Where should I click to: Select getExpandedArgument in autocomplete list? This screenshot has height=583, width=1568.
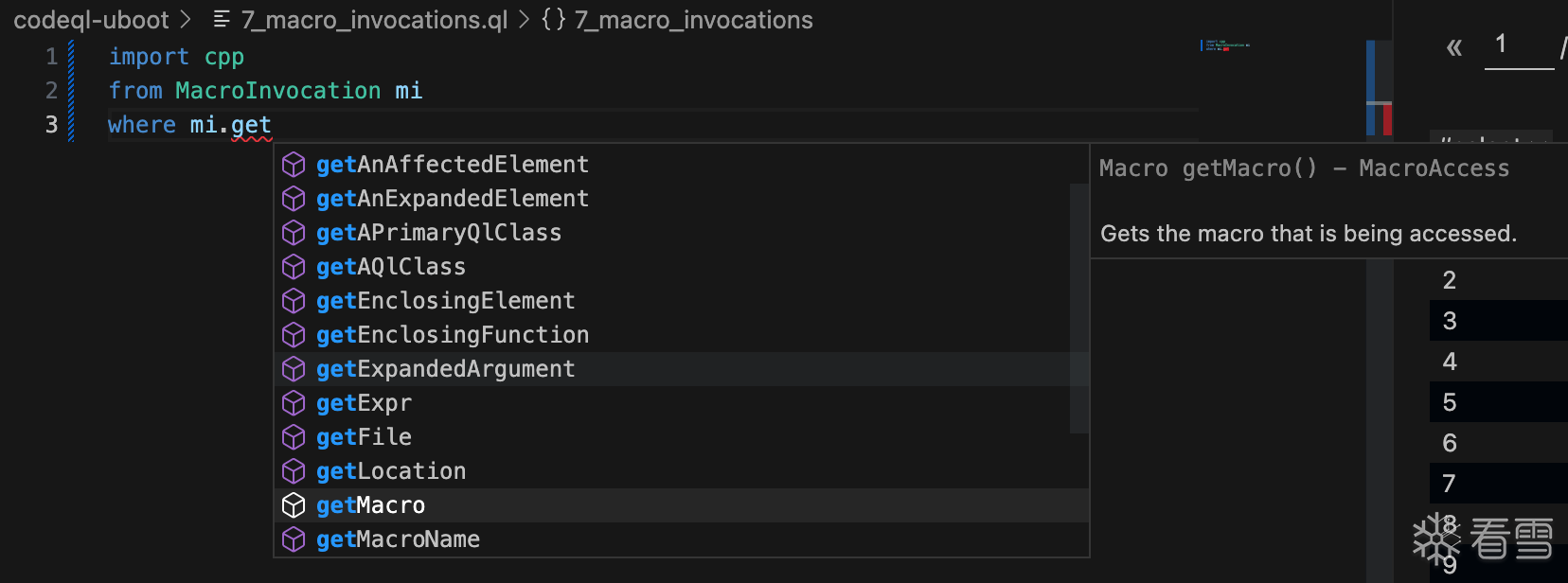click(445, 369)
